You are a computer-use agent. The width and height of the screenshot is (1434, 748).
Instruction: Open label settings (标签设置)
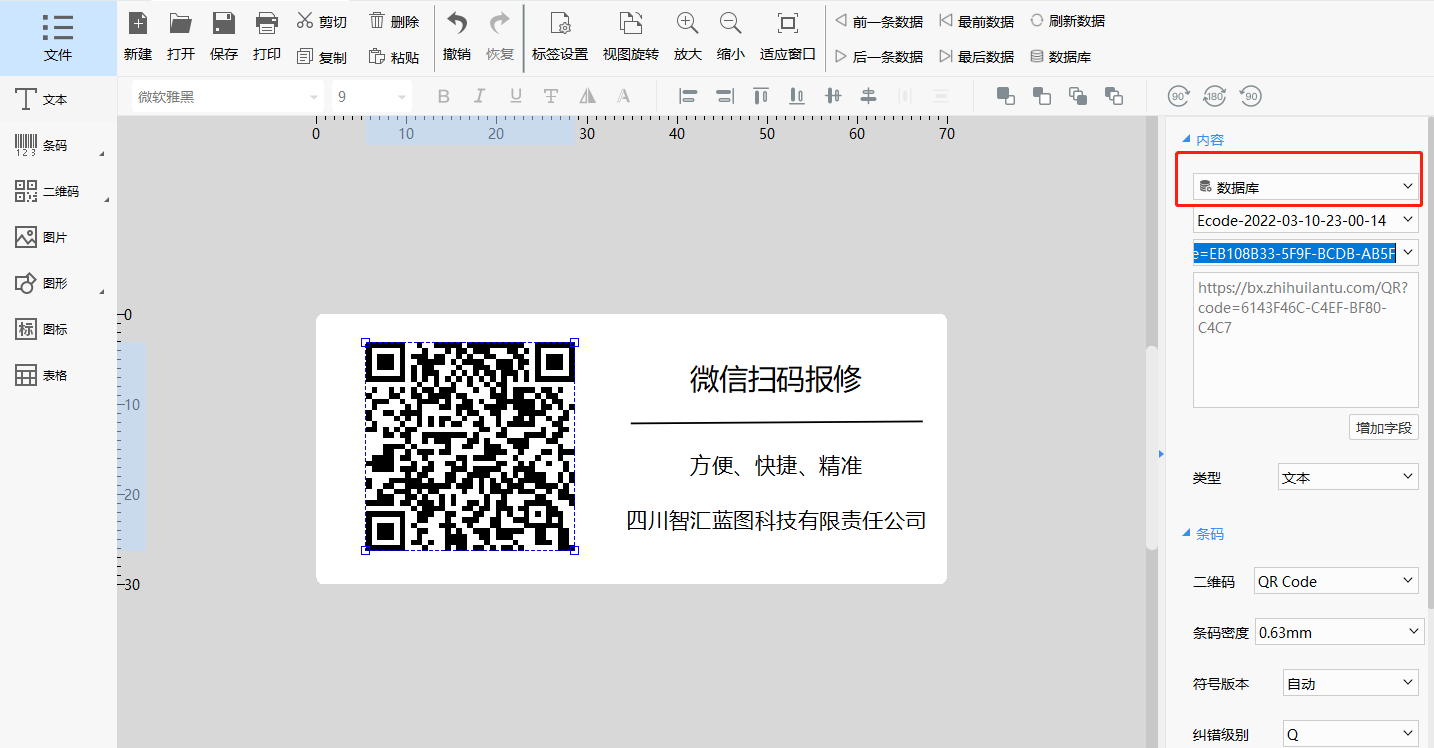560,37
